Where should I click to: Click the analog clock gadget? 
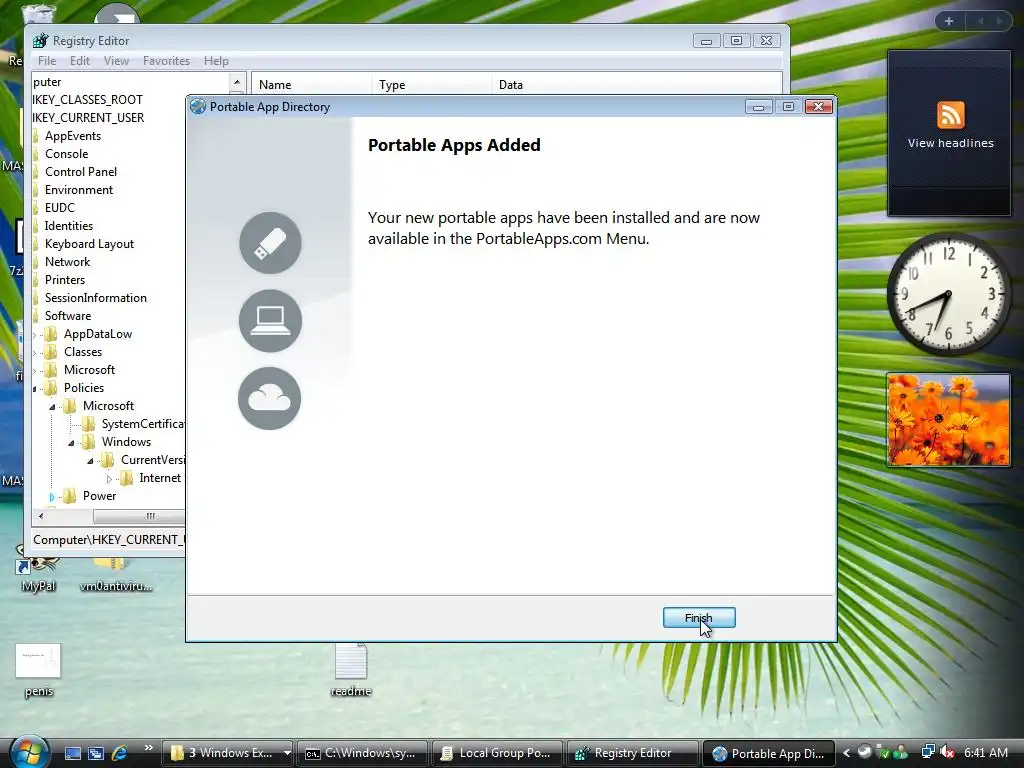point(949,295)
